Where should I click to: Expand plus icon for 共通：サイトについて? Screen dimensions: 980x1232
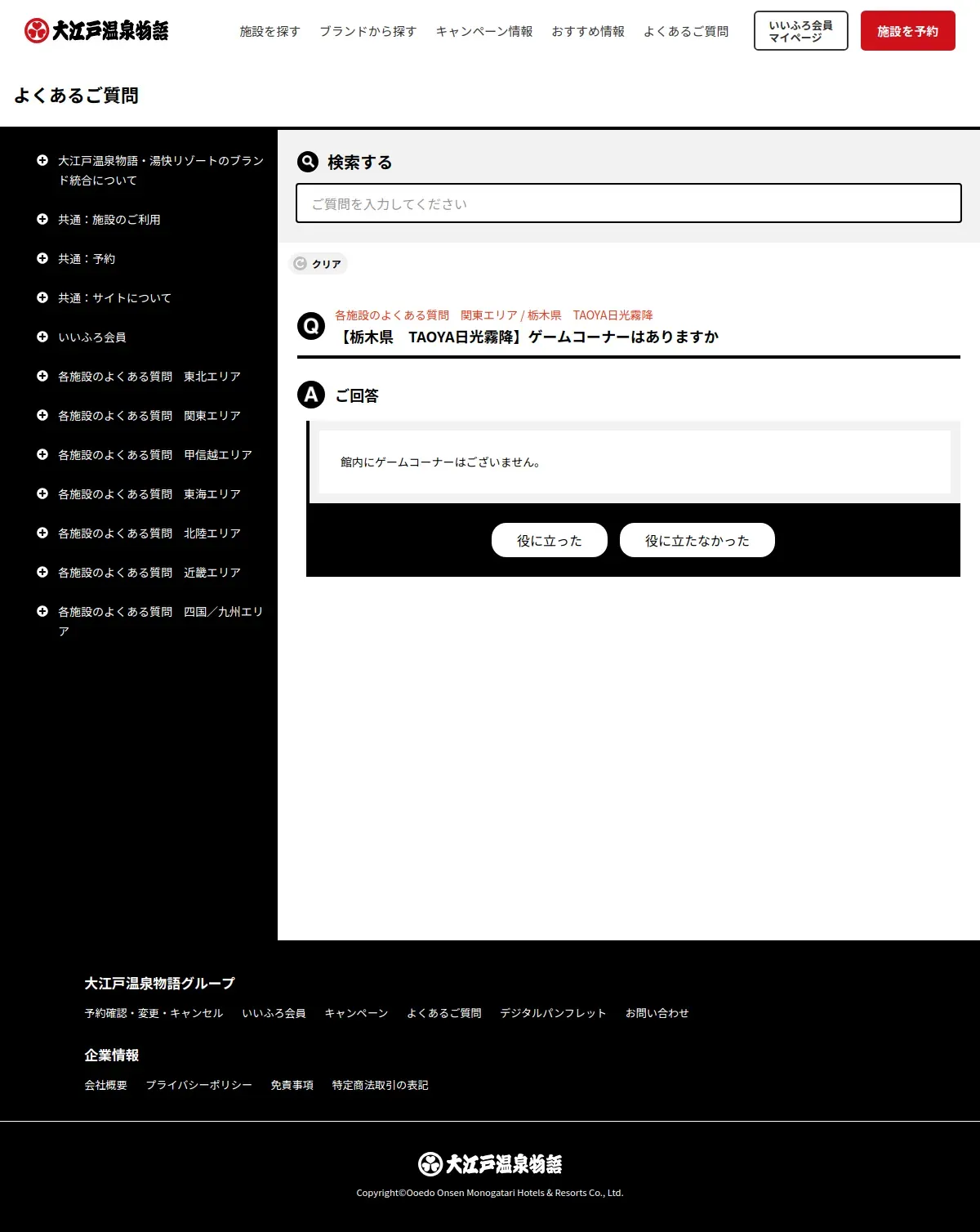click(42, 297)
